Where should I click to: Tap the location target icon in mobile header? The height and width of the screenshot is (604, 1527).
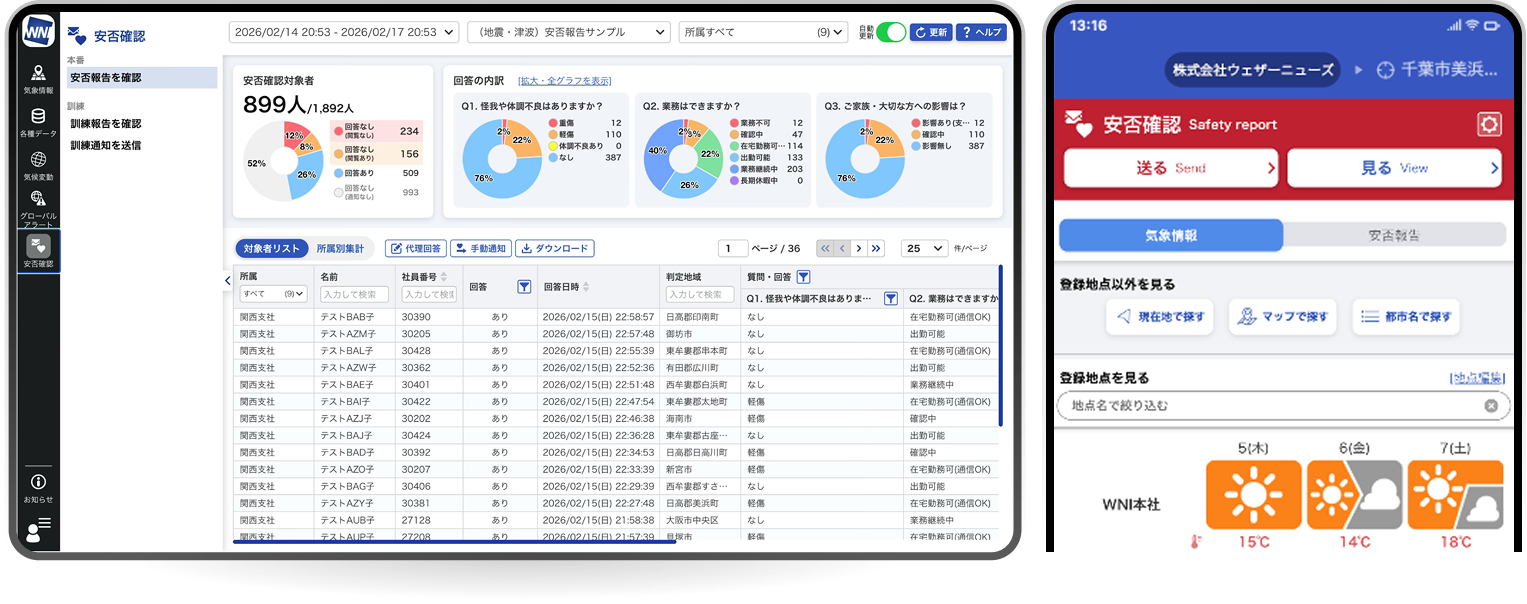tap(1385, 70)
